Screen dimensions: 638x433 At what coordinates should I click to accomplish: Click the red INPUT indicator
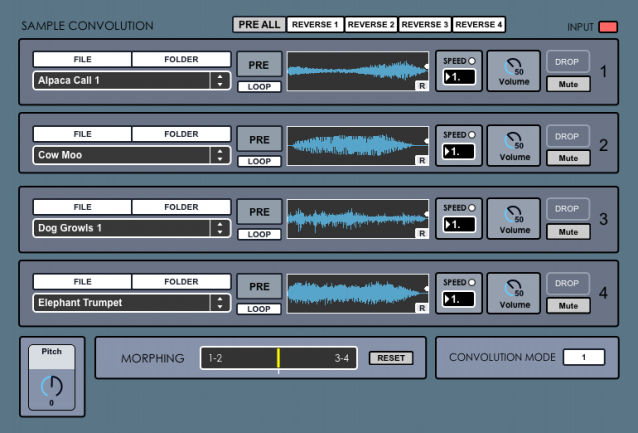pyautogui.click(x=608, y=27)
